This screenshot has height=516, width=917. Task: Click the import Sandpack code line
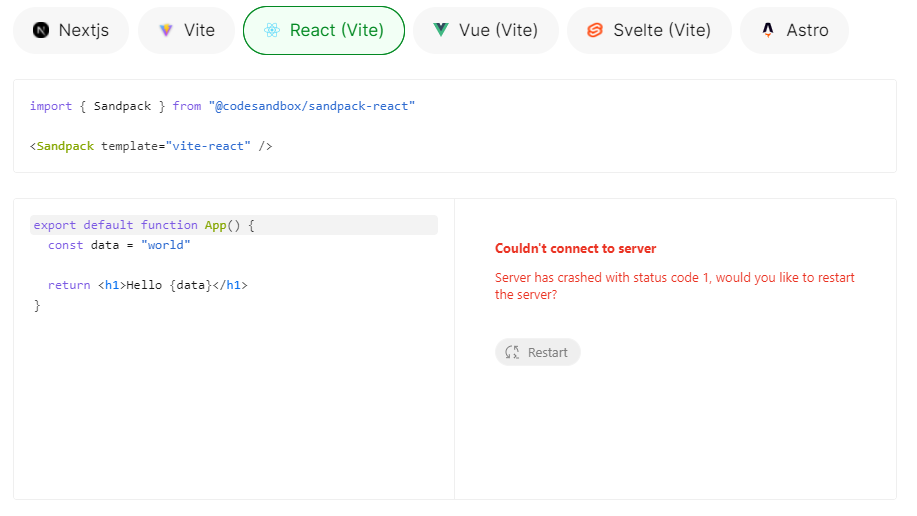(x=222, y=106)
